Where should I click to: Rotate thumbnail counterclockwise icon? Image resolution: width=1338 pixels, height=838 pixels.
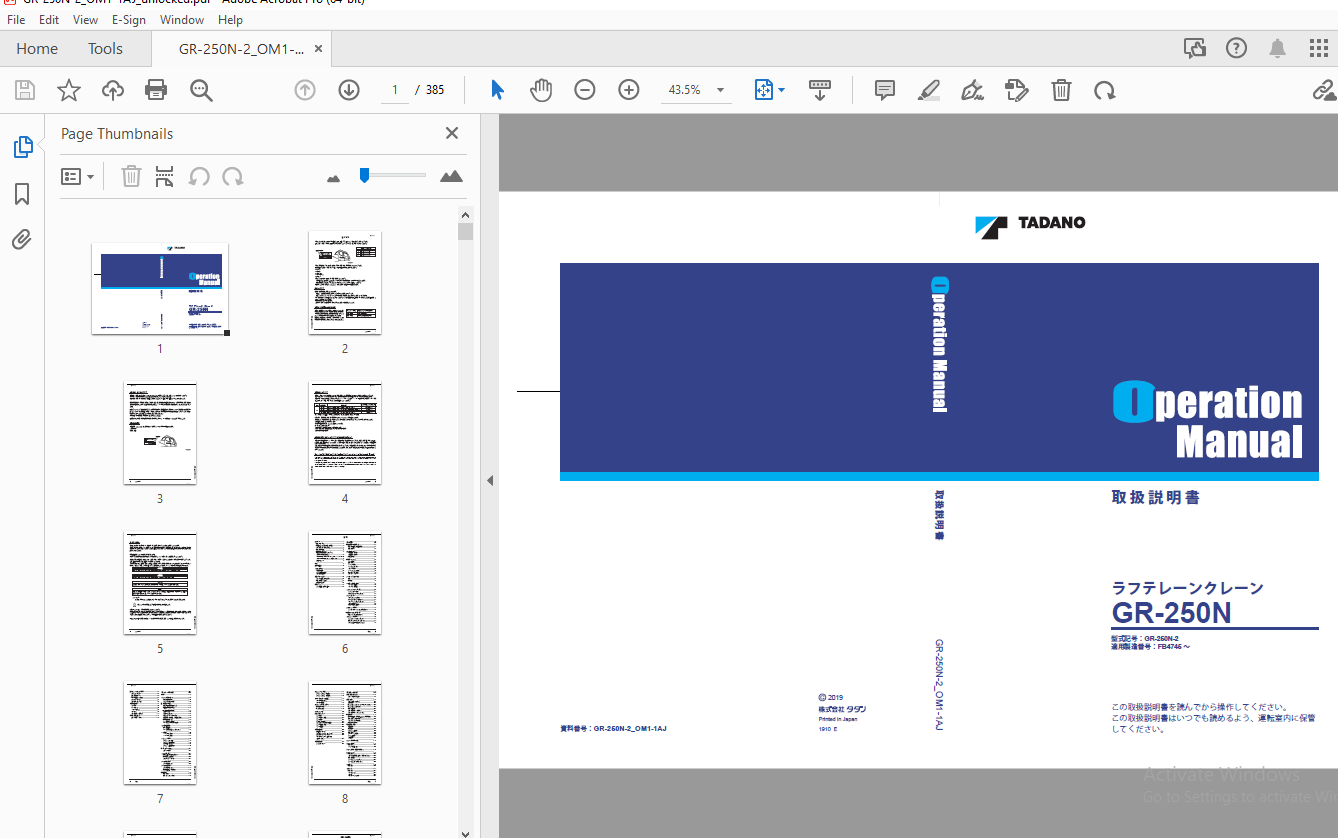(x=200, y=177)
